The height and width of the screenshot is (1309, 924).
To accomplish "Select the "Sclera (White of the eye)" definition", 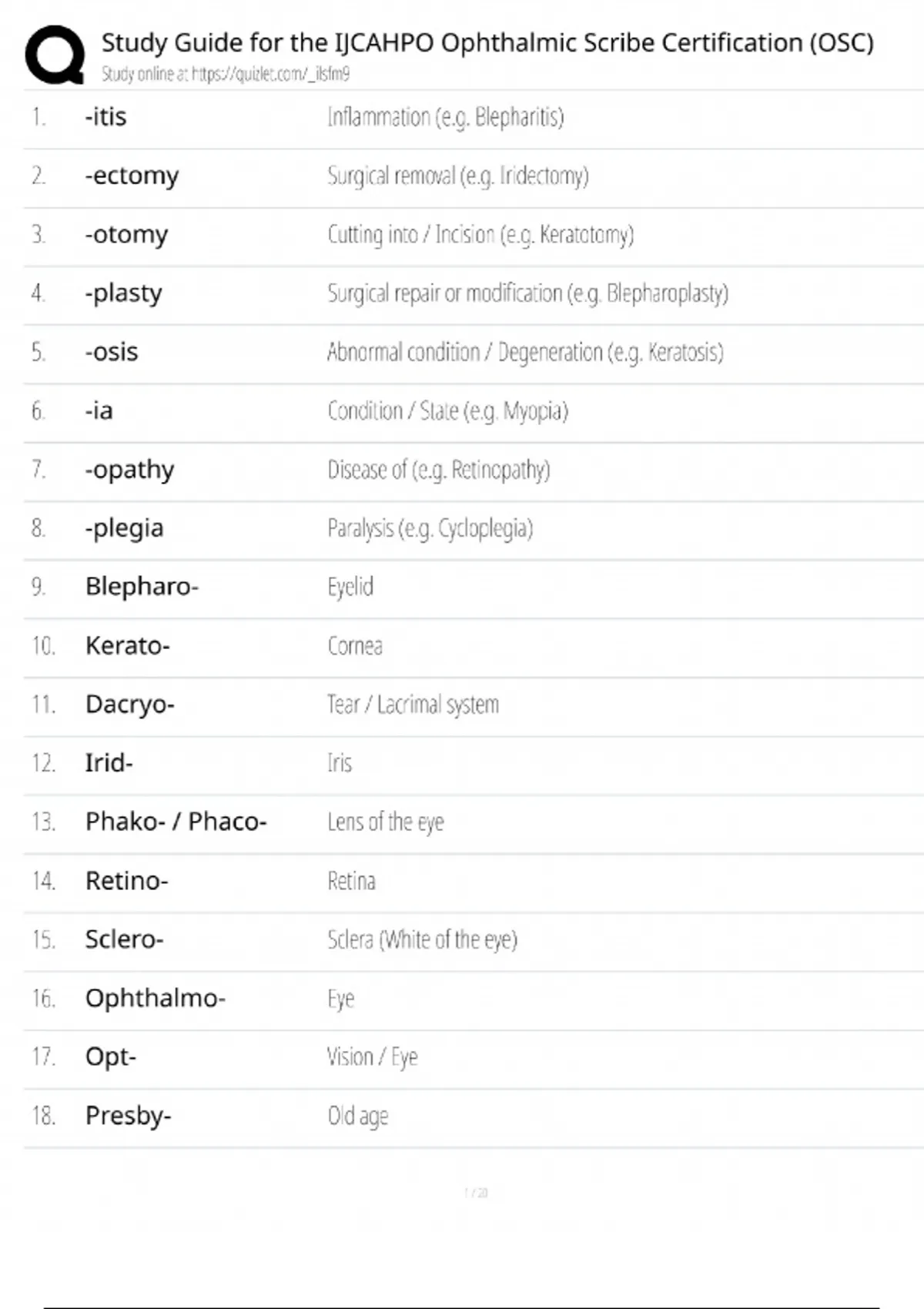I will pyautogui.click(x=422, y=939).
